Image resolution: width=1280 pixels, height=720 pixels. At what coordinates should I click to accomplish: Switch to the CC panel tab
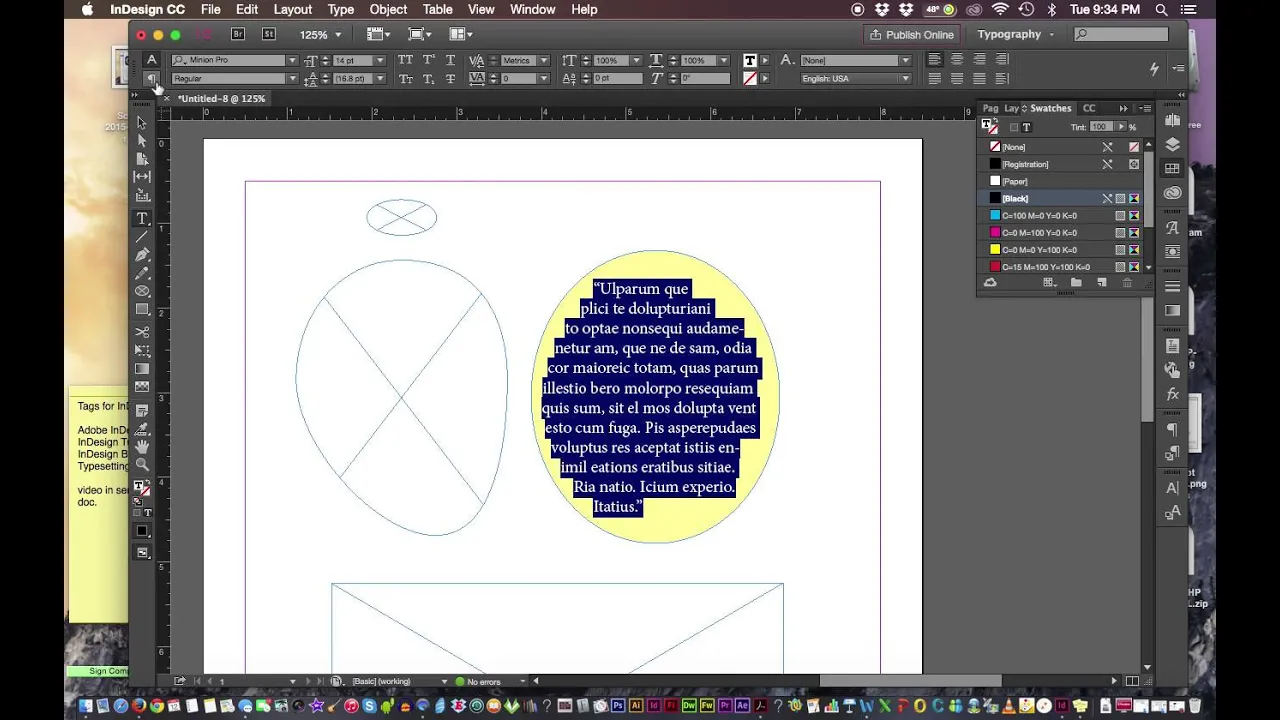coord(1089,108)
